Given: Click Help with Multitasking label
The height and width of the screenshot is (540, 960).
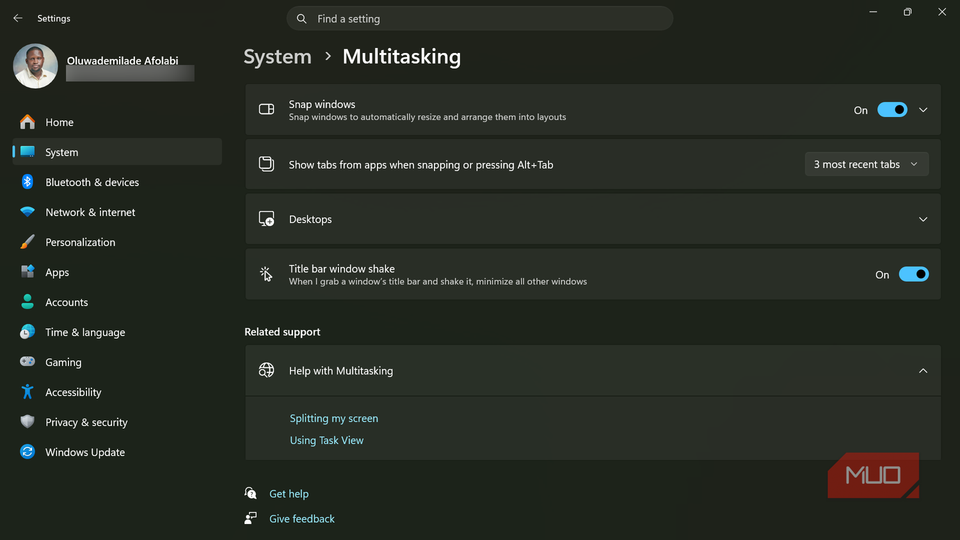Looking at the screenshot, I should coord(341,371).
